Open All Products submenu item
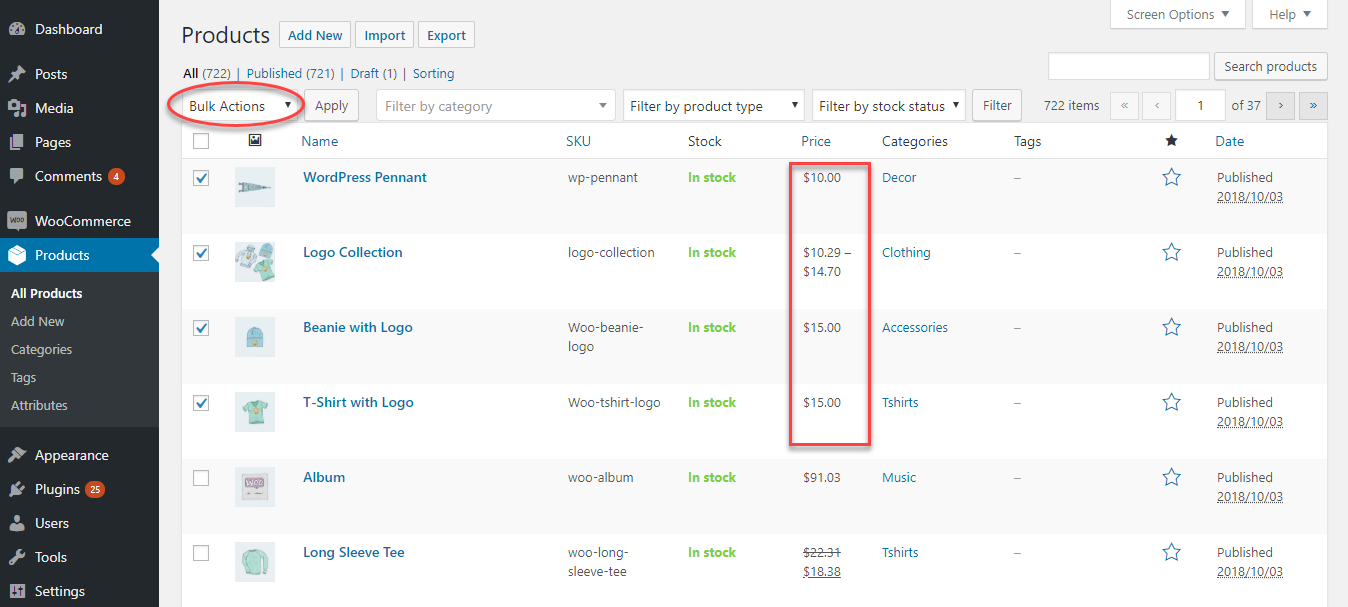Screen dimensions: 1348x607 pyautogui.click(x=47, y=293)
